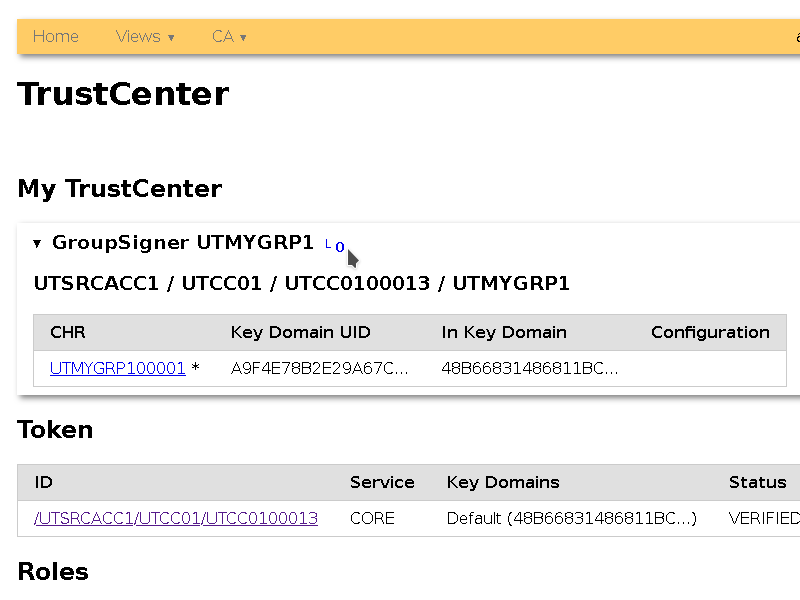
Task: Follow the /UTCC01 token ID link
Action: pos(168,518)
